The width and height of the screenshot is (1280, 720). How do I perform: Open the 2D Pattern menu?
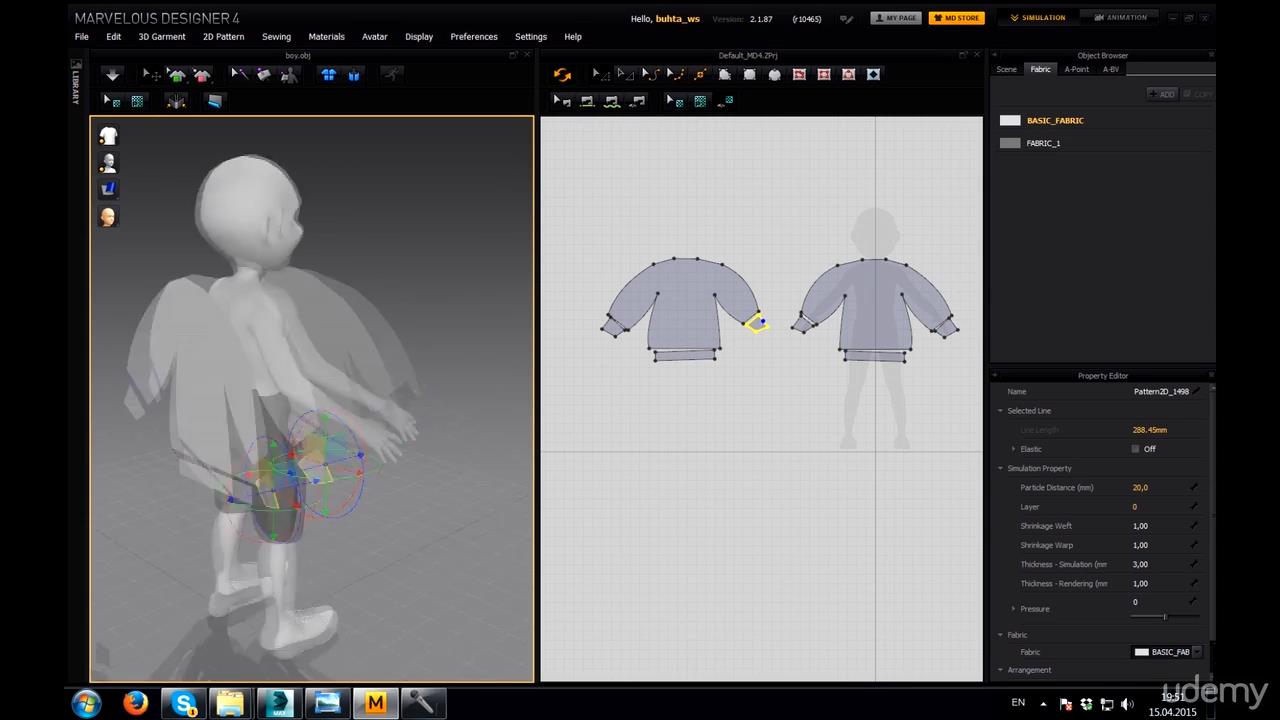[223, 37]
